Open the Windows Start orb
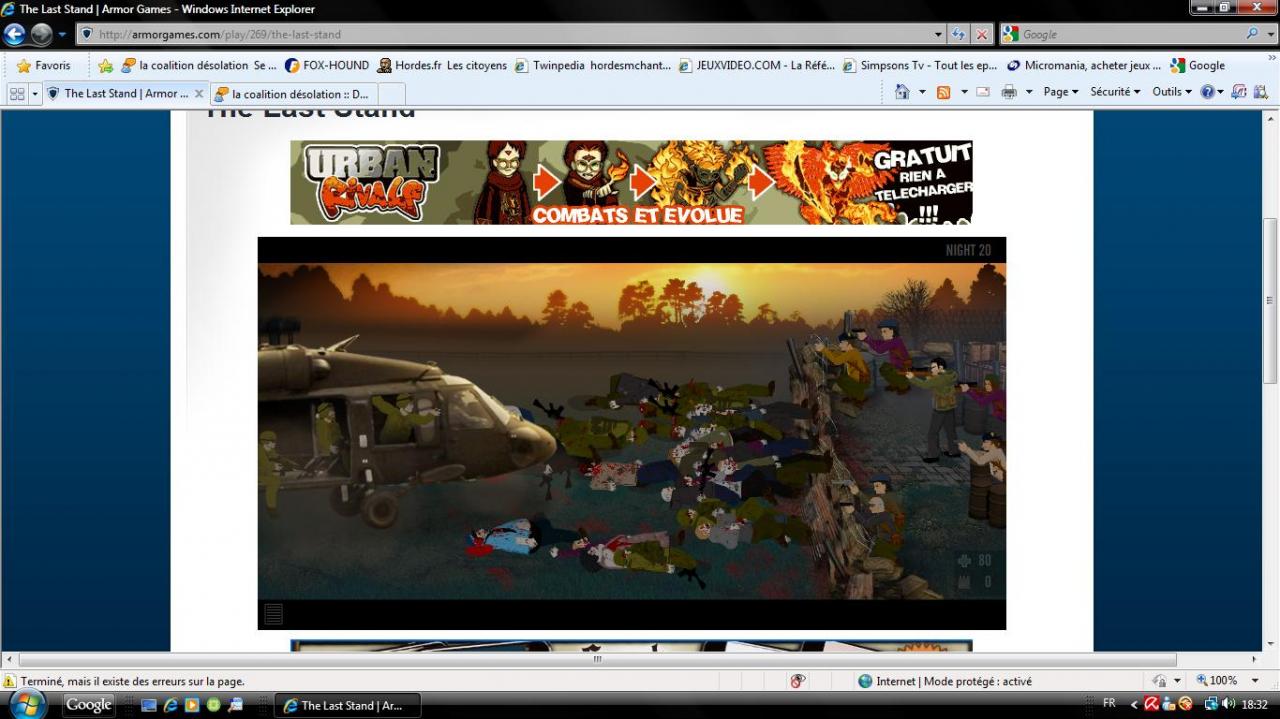This screenshot has width=1280, height=719. tap(28, 704)
